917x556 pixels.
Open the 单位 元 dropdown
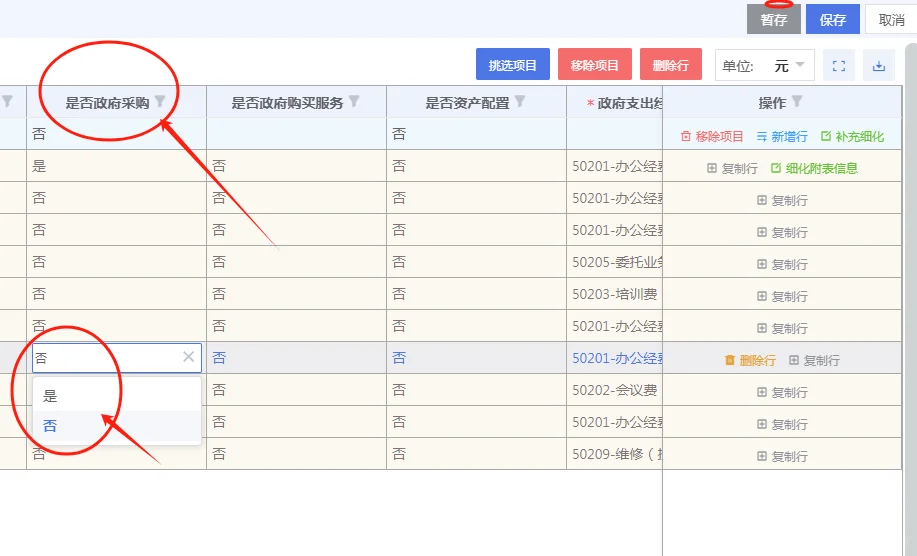pyautogui.click(x=764, y=65)
